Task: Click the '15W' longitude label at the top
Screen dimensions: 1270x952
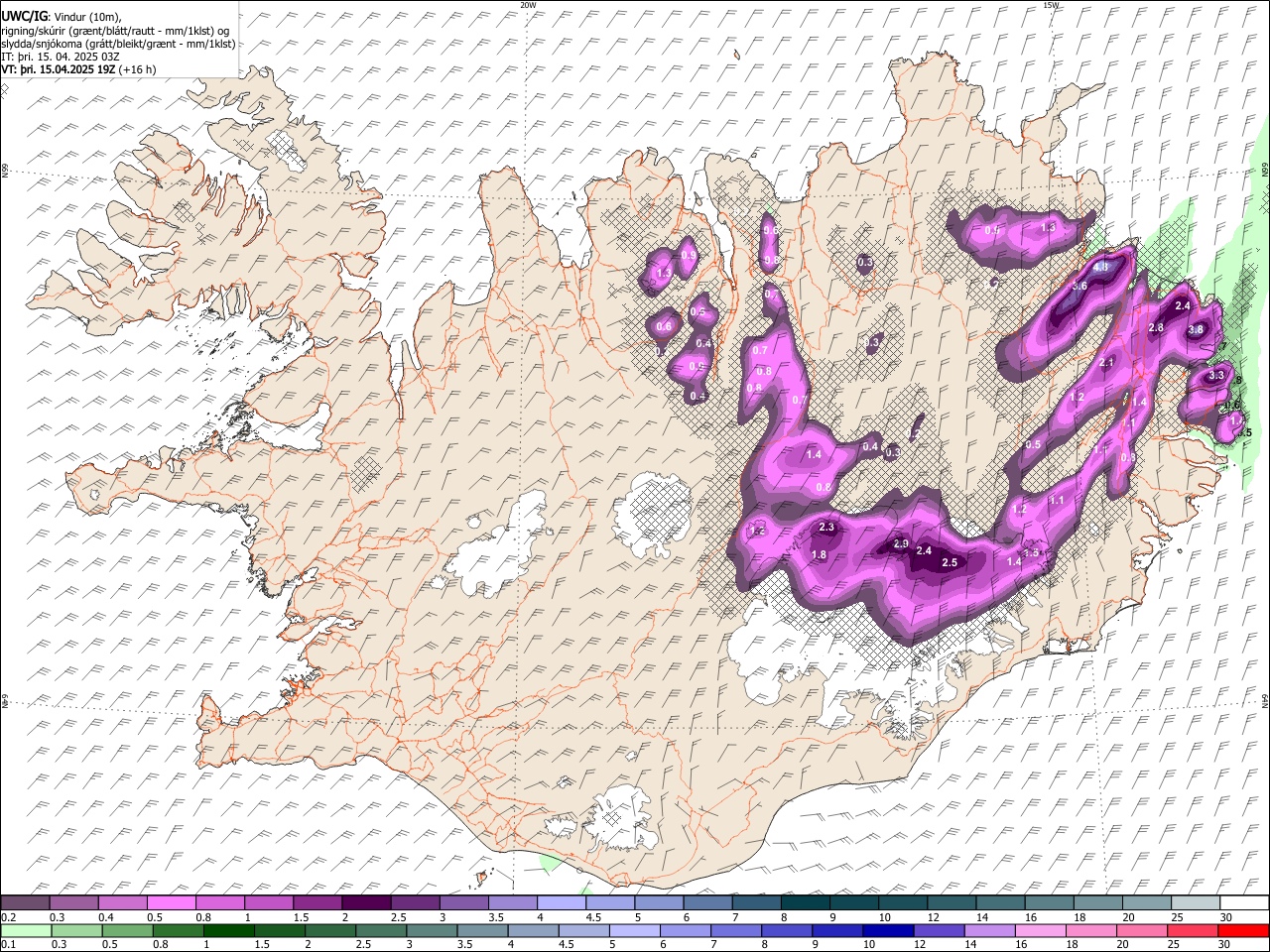Action: [1051, 5]
